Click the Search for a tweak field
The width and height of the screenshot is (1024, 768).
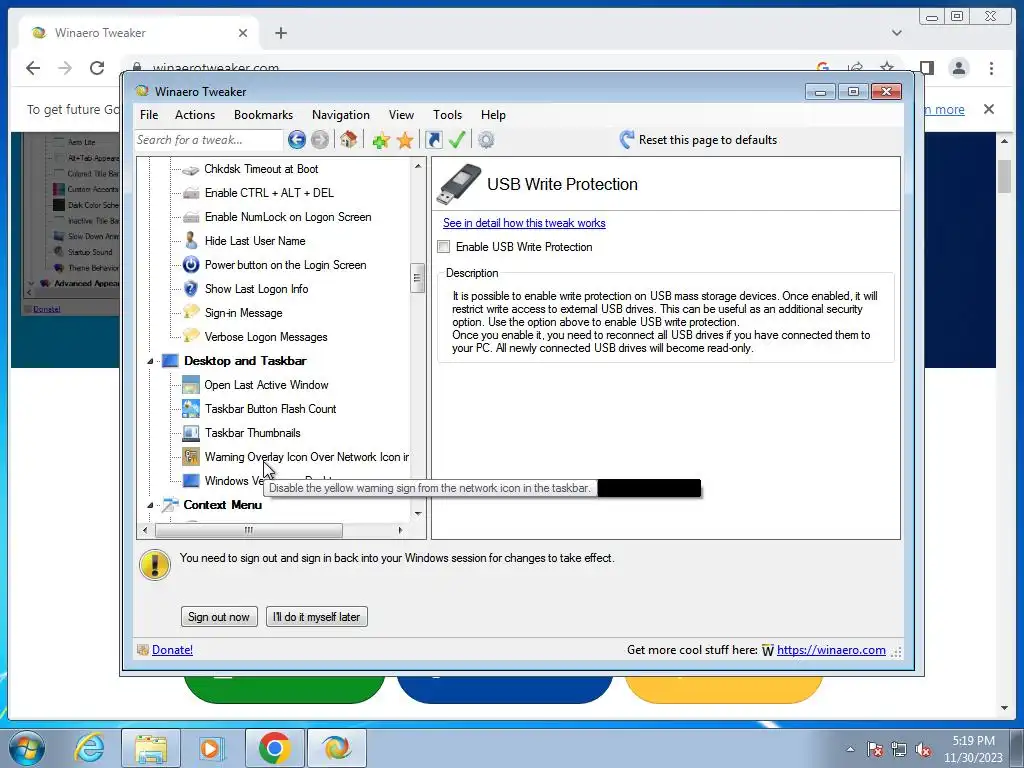(x=209, y=140)
